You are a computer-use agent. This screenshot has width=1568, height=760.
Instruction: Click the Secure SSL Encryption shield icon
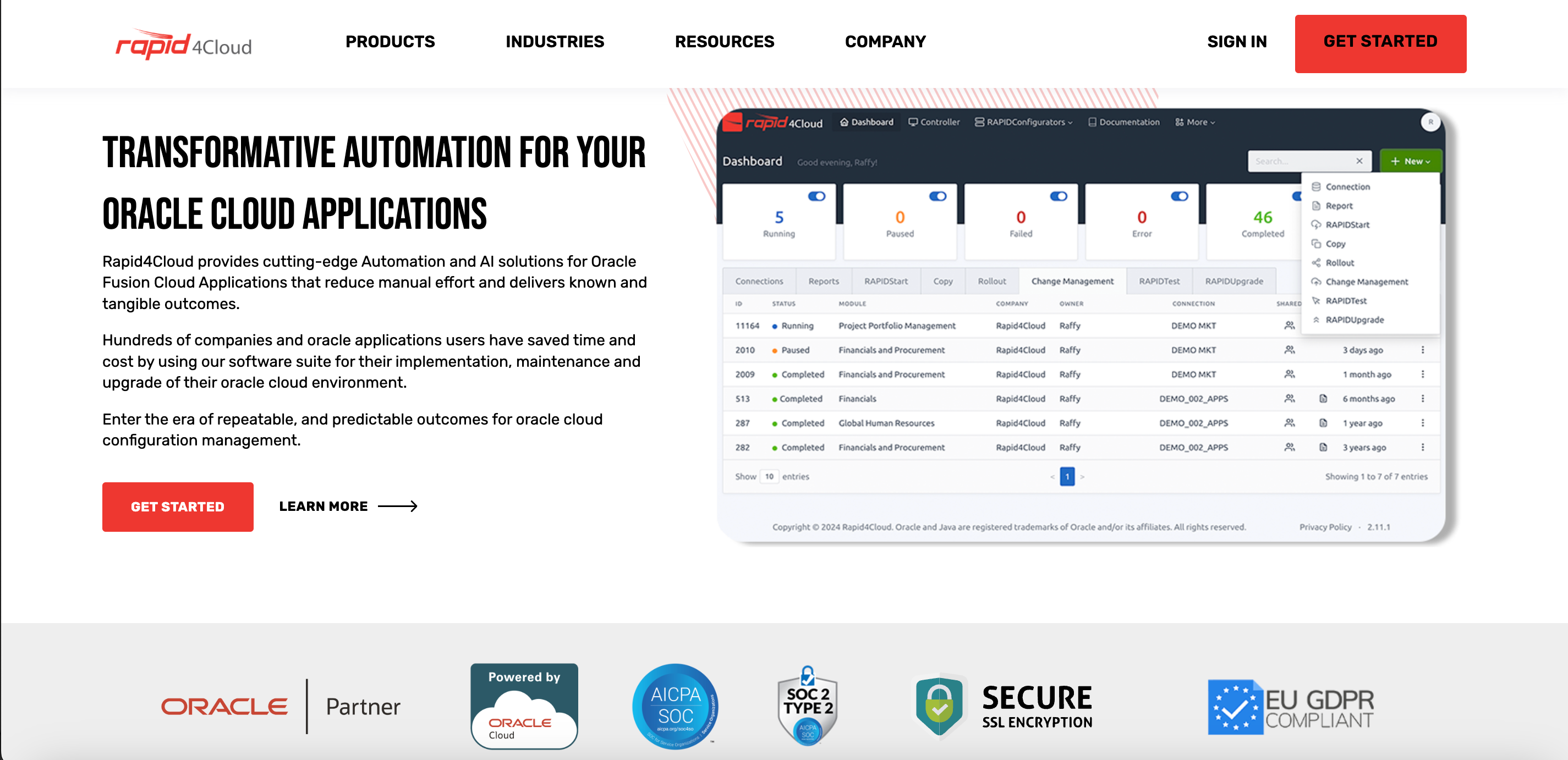click(x=939, y=706)
